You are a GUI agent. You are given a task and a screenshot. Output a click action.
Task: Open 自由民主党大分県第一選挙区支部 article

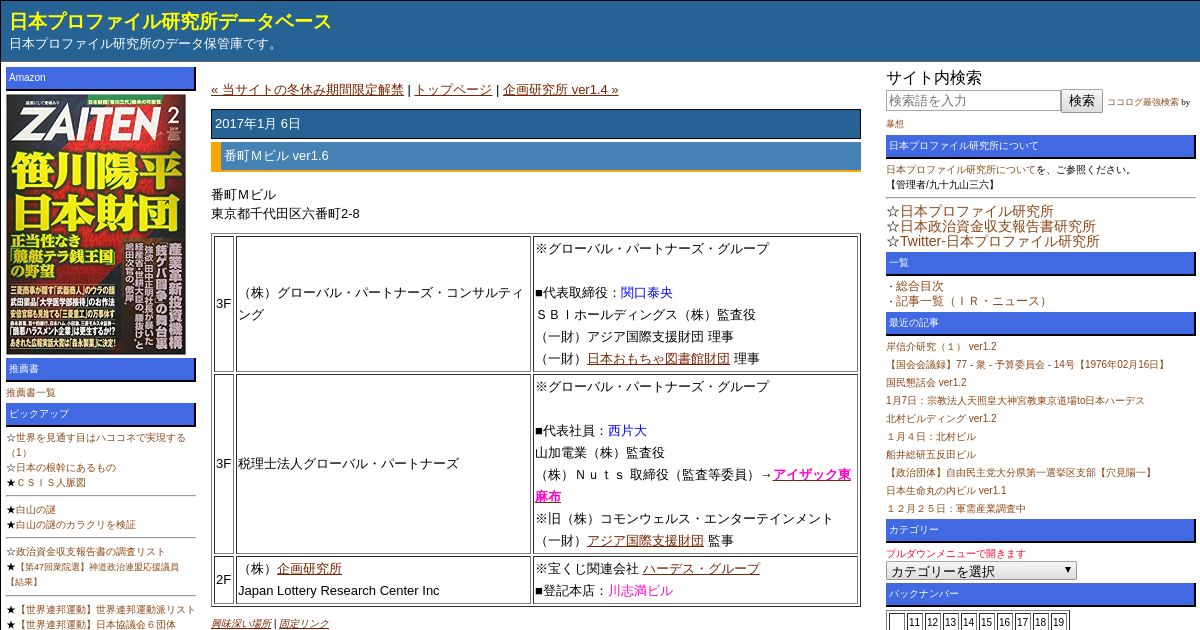(1020, 473)
